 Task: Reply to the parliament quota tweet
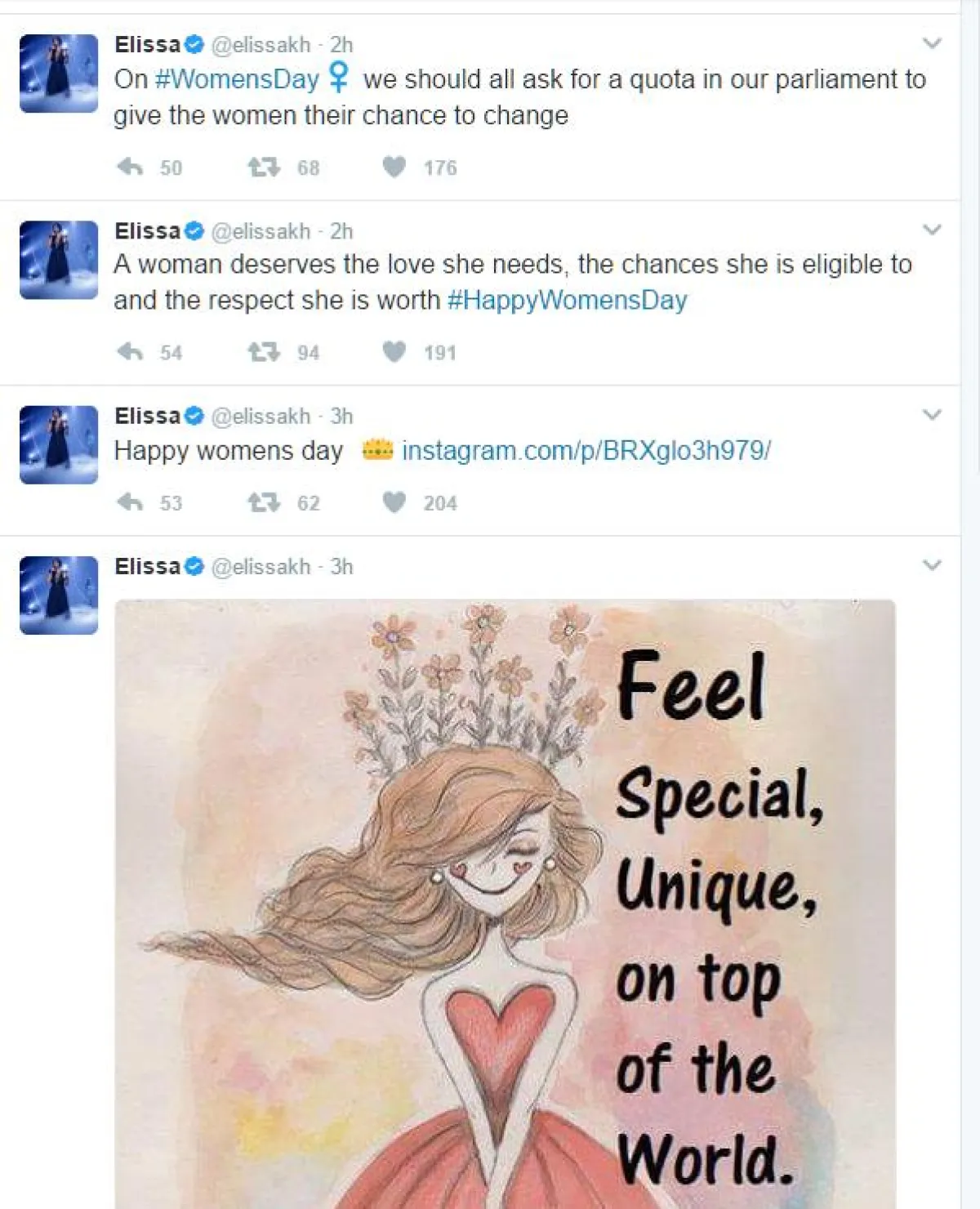coord(131,167)
